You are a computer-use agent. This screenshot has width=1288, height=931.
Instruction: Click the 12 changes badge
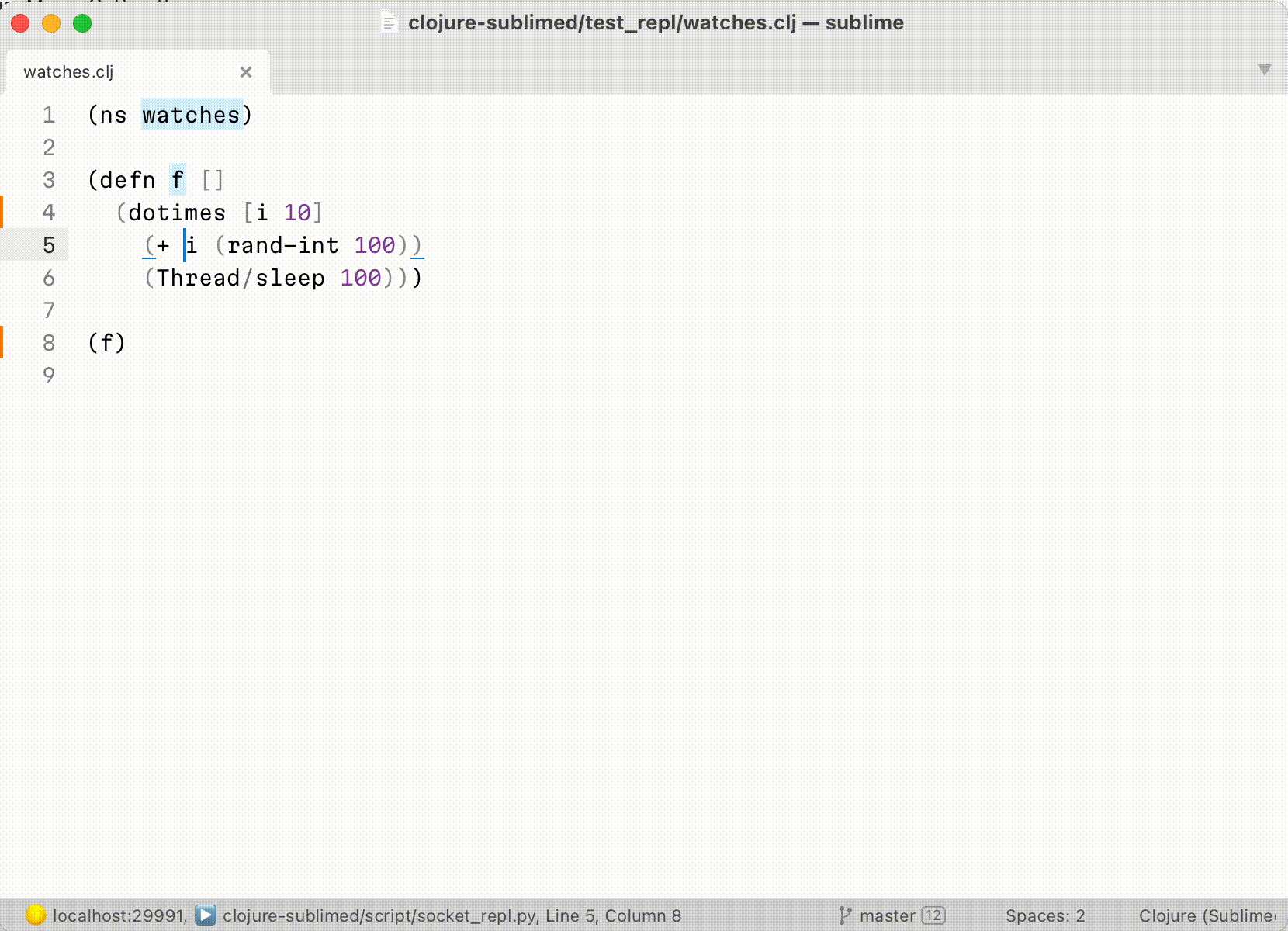(933, 915)
